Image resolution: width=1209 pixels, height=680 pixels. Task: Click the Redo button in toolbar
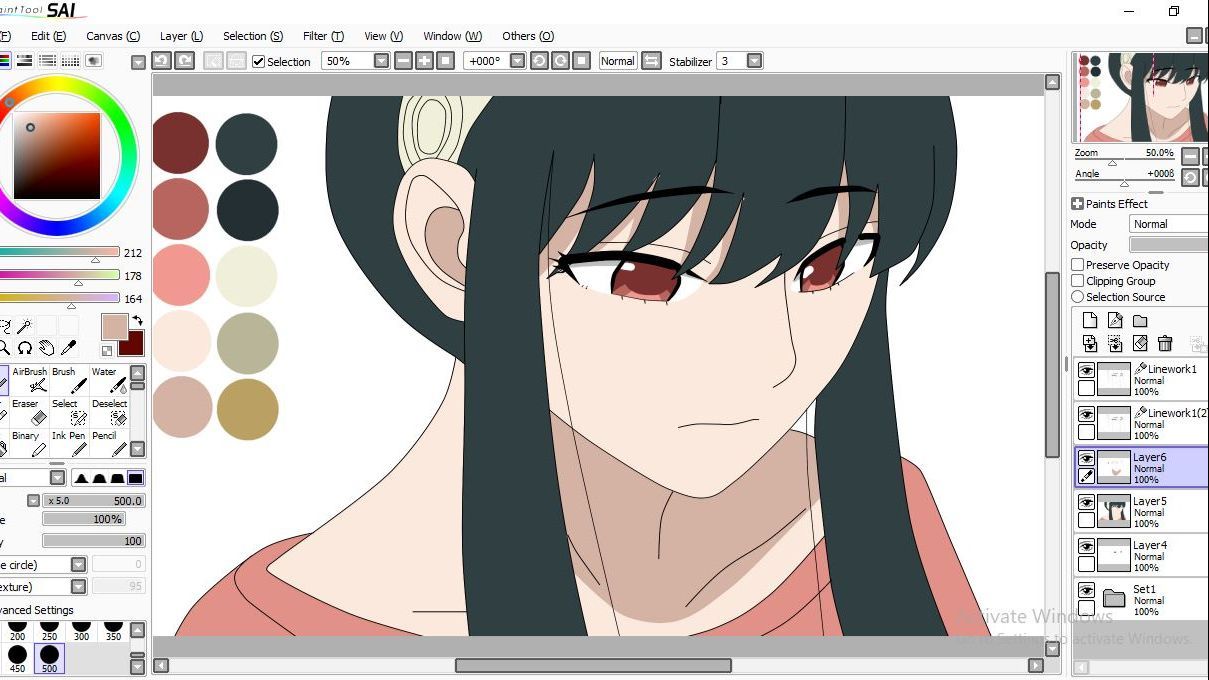click(185, 61)
